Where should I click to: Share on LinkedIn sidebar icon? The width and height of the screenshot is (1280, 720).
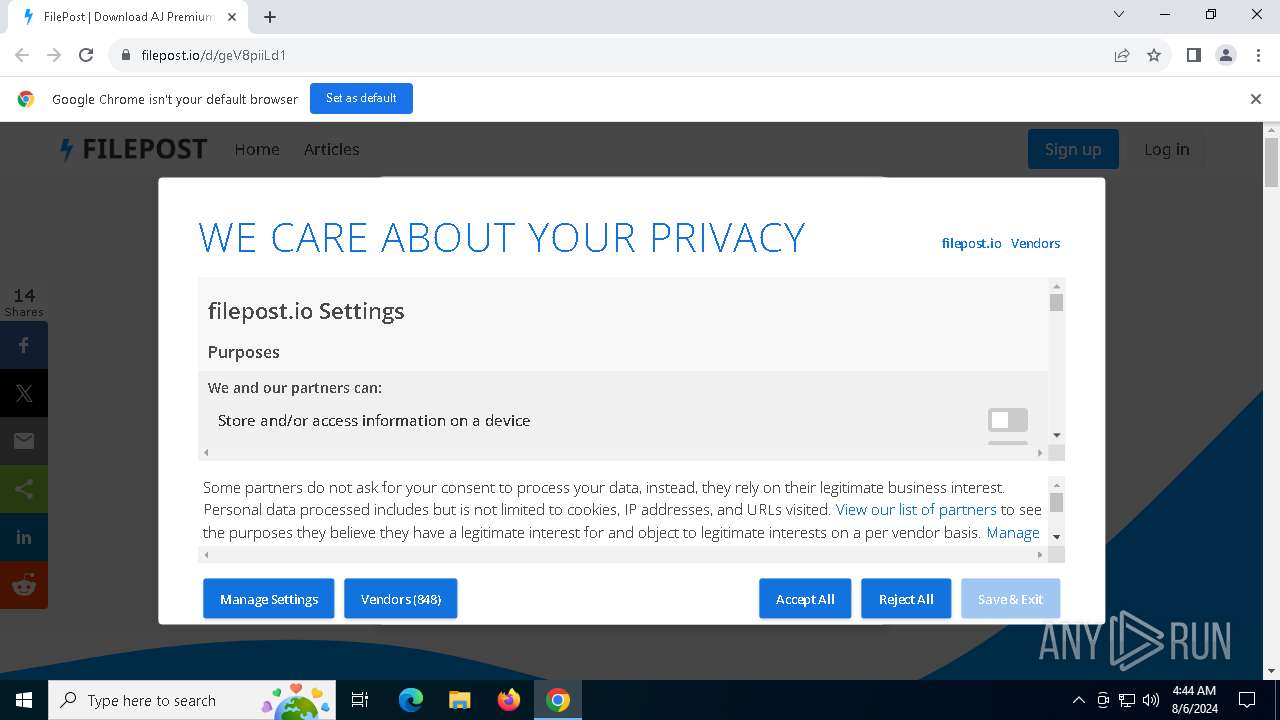24,537
